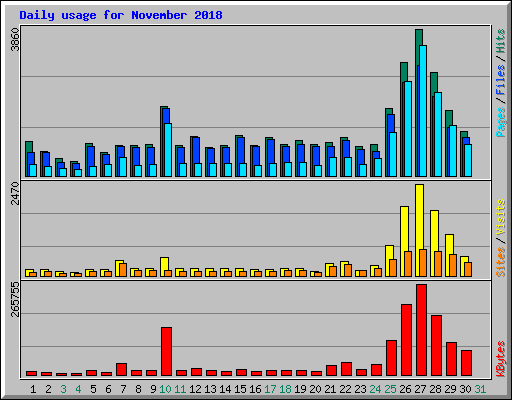Click the red KBytes bar for day 7

121,370
